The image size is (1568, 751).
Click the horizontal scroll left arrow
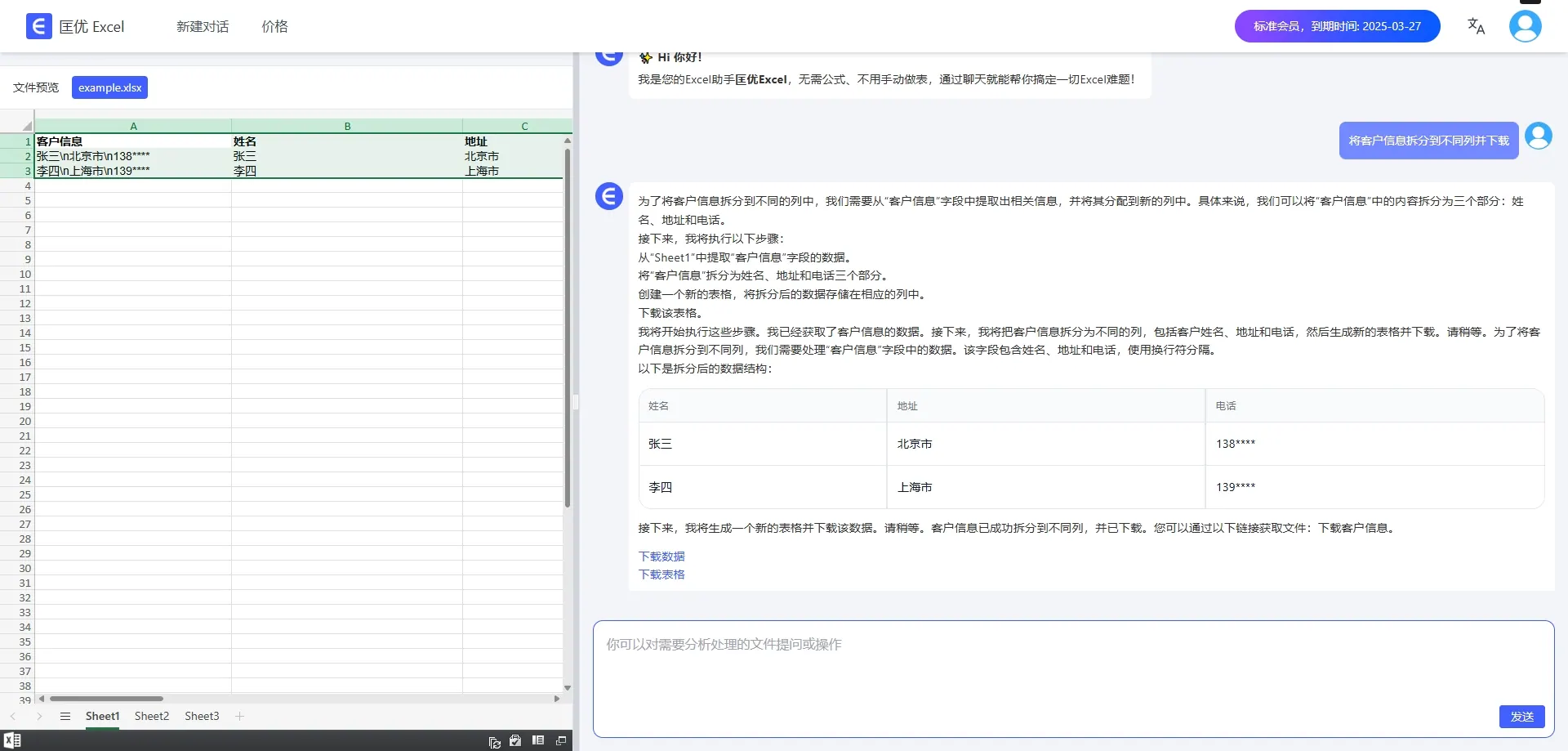pos(42,699)
